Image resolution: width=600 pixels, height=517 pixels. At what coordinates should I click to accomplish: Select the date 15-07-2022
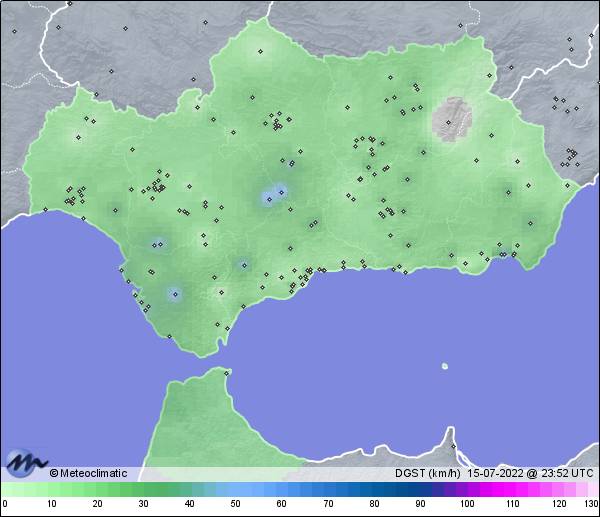(495, 473)
